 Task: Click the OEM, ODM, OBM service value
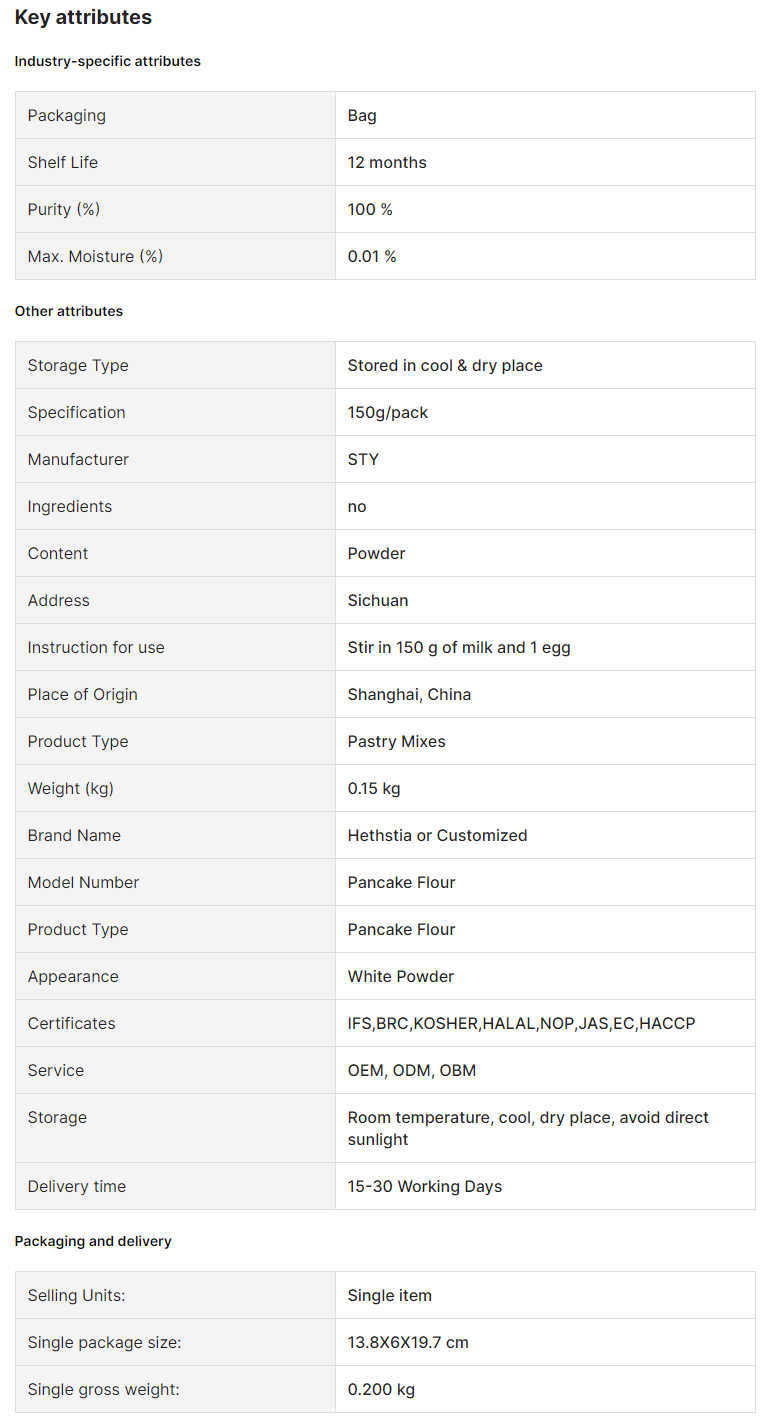pyautogui.click(x=412, y=1070)
